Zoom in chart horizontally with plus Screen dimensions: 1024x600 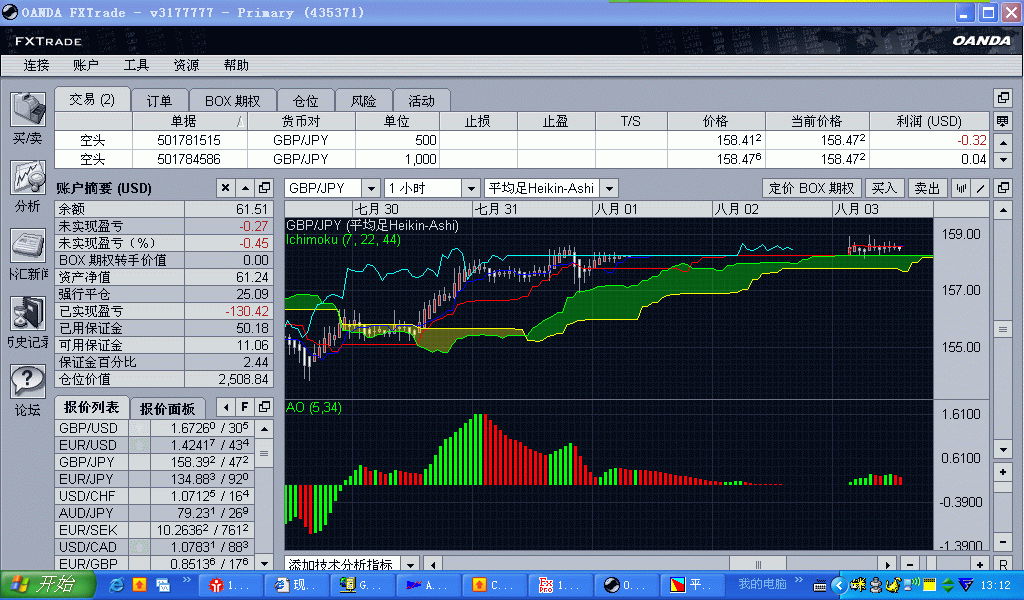pos(980,564)
